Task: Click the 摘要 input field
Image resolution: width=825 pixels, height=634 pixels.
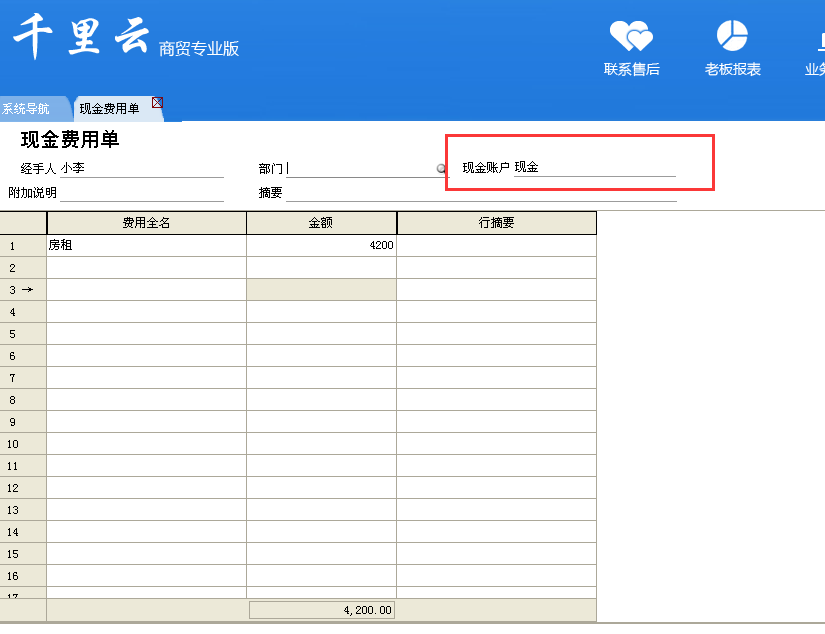Action: [x=480, y=193]
